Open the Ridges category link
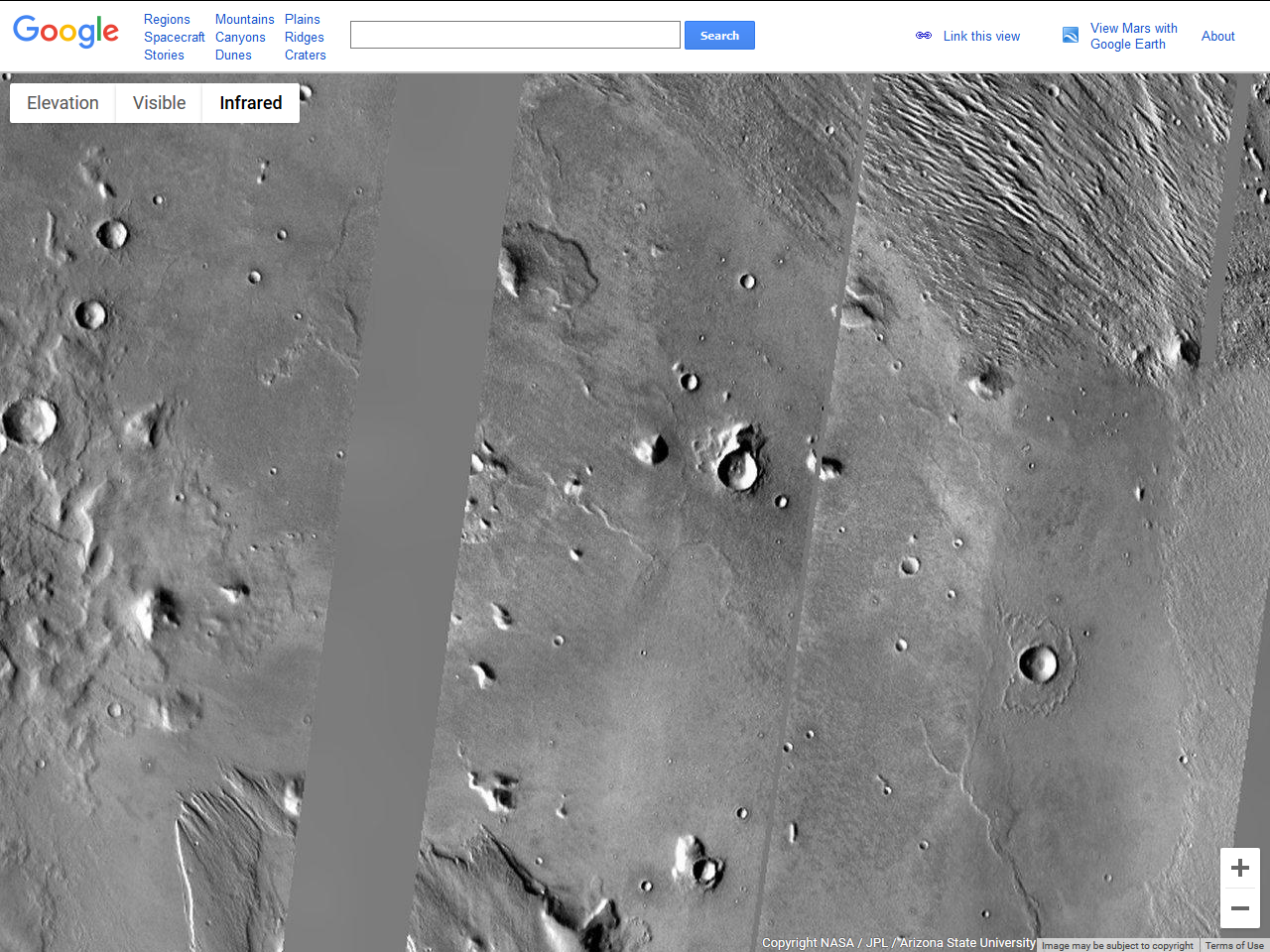Screen dimensions: 1270x952 tap(305, 37)
